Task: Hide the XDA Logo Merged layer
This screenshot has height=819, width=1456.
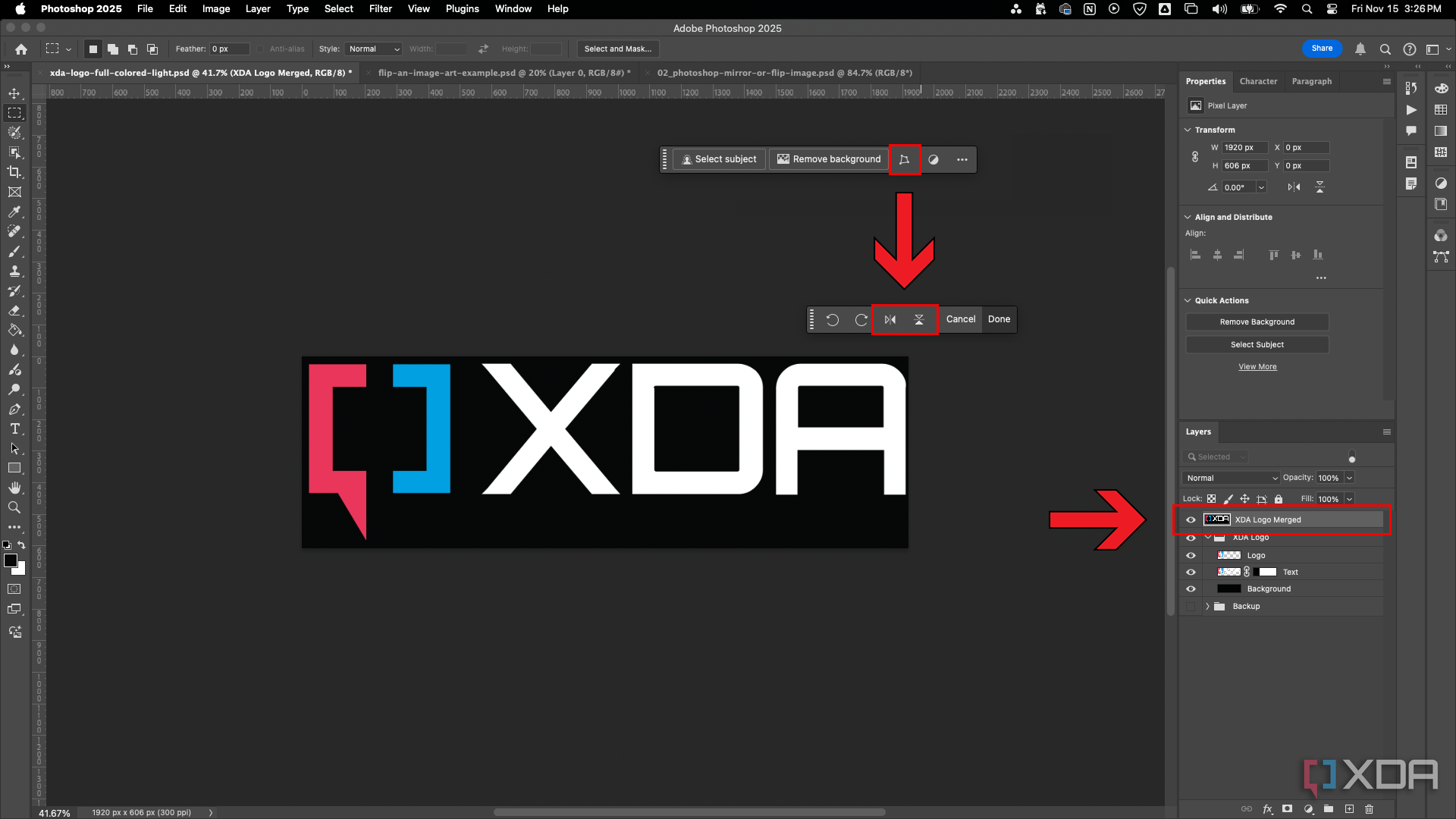Action: click(1191, 520)
